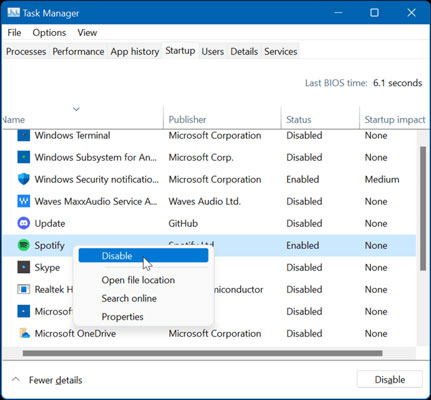Select the Windows Security notificatio... row
This screenshot has height=400, width=431.
(97, 179)
